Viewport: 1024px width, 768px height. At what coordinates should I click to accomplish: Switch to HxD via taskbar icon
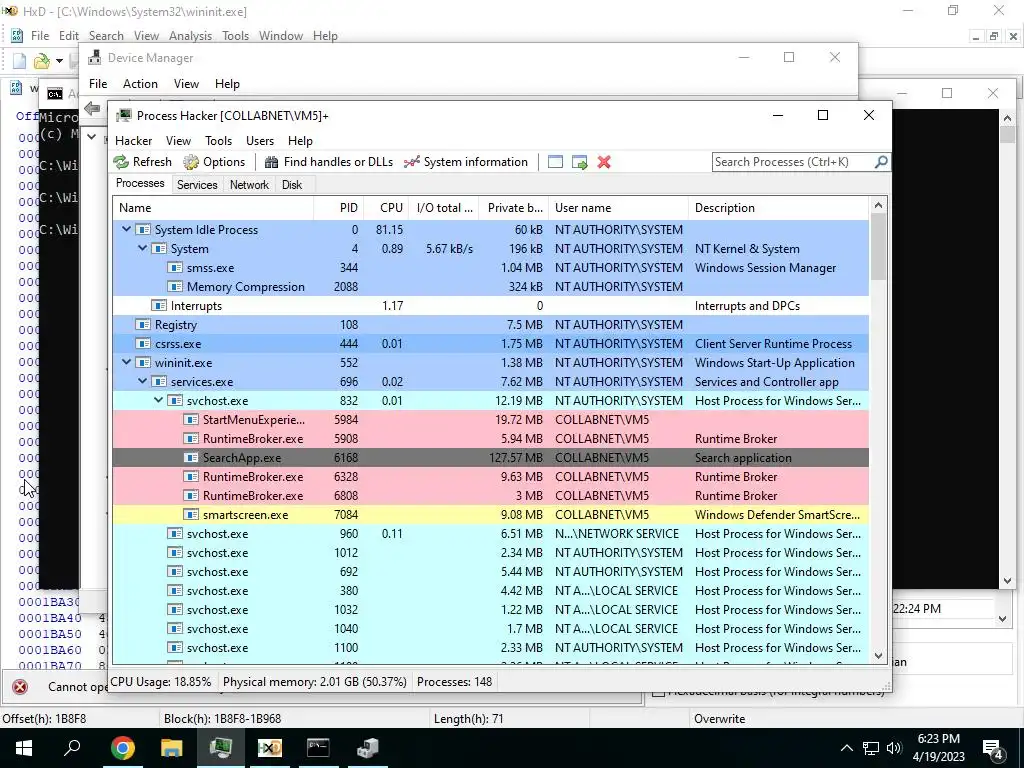coord(269,748)
